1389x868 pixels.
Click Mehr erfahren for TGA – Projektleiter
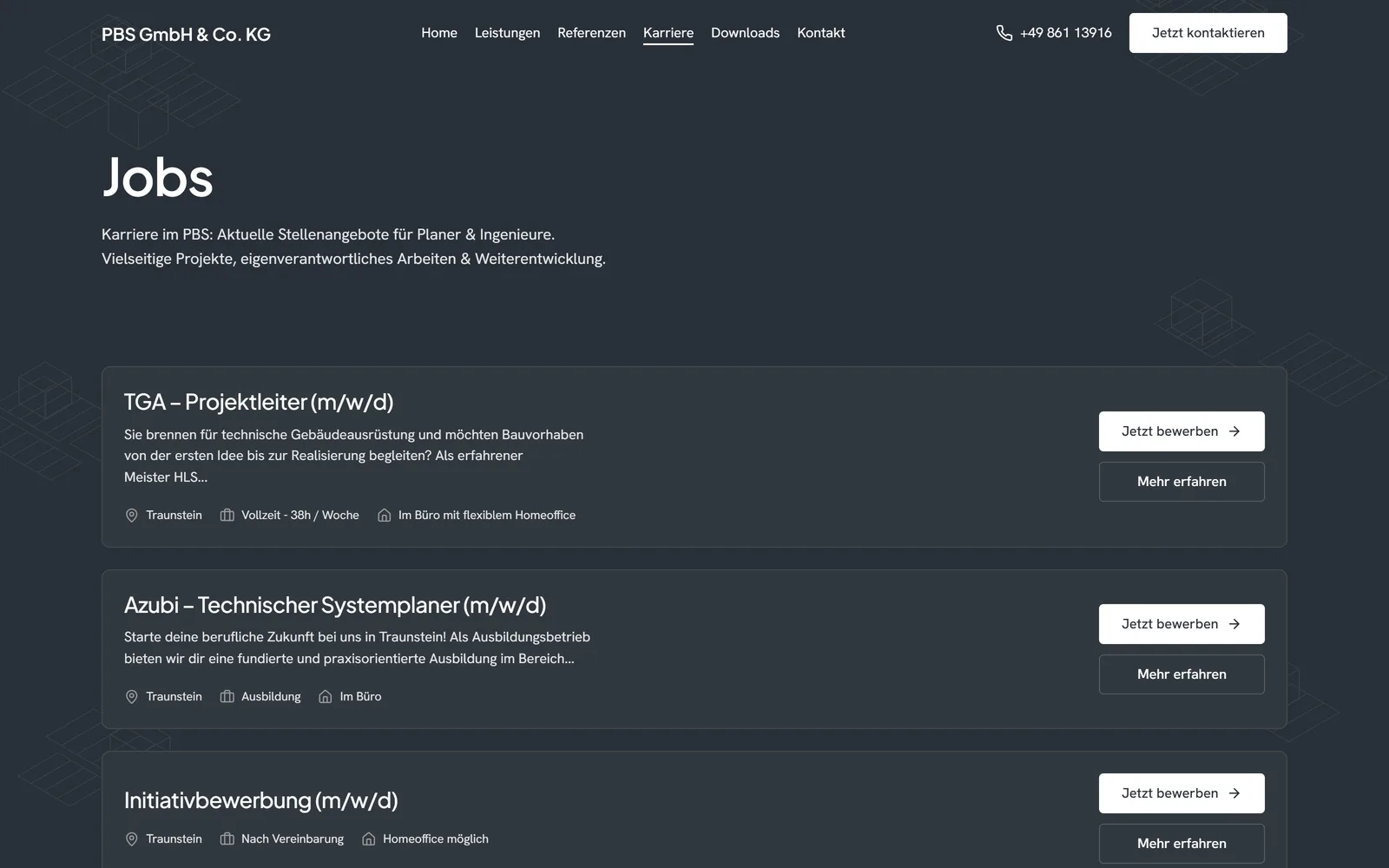[x=1182, y=482]
